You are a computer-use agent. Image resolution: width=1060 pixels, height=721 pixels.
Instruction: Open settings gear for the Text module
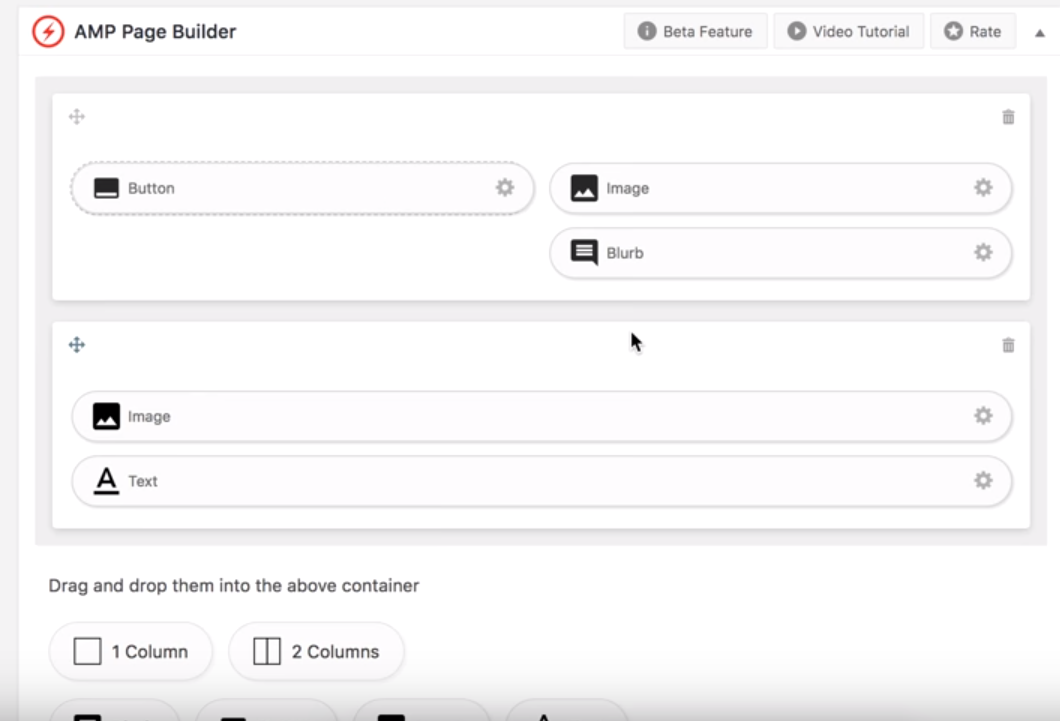click(983, 480)
